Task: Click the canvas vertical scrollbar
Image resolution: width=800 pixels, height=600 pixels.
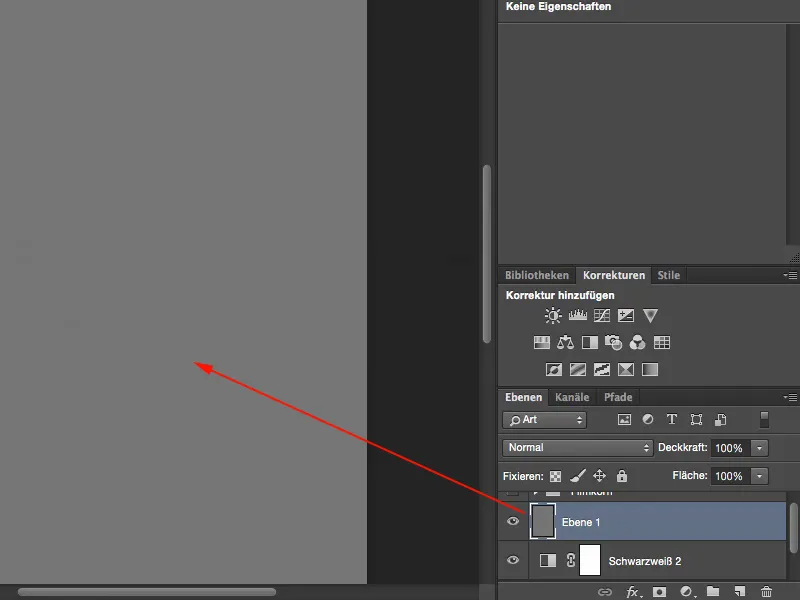Action: coord(487,254)
